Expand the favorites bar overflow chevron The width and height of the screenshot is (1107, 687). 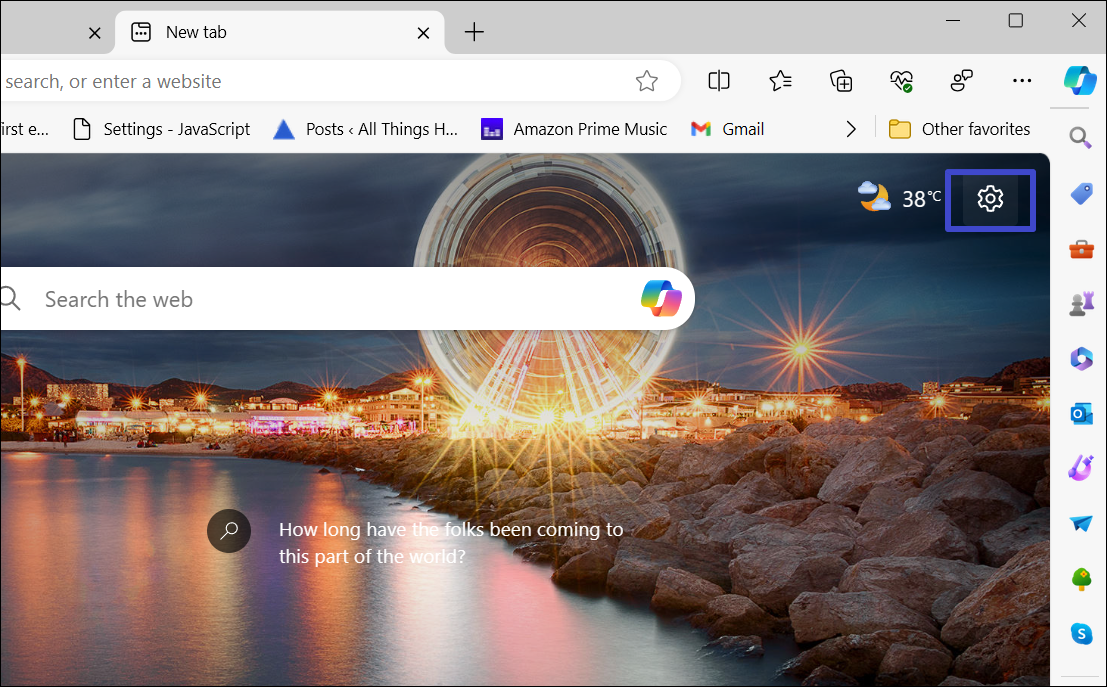coord(851,129)
